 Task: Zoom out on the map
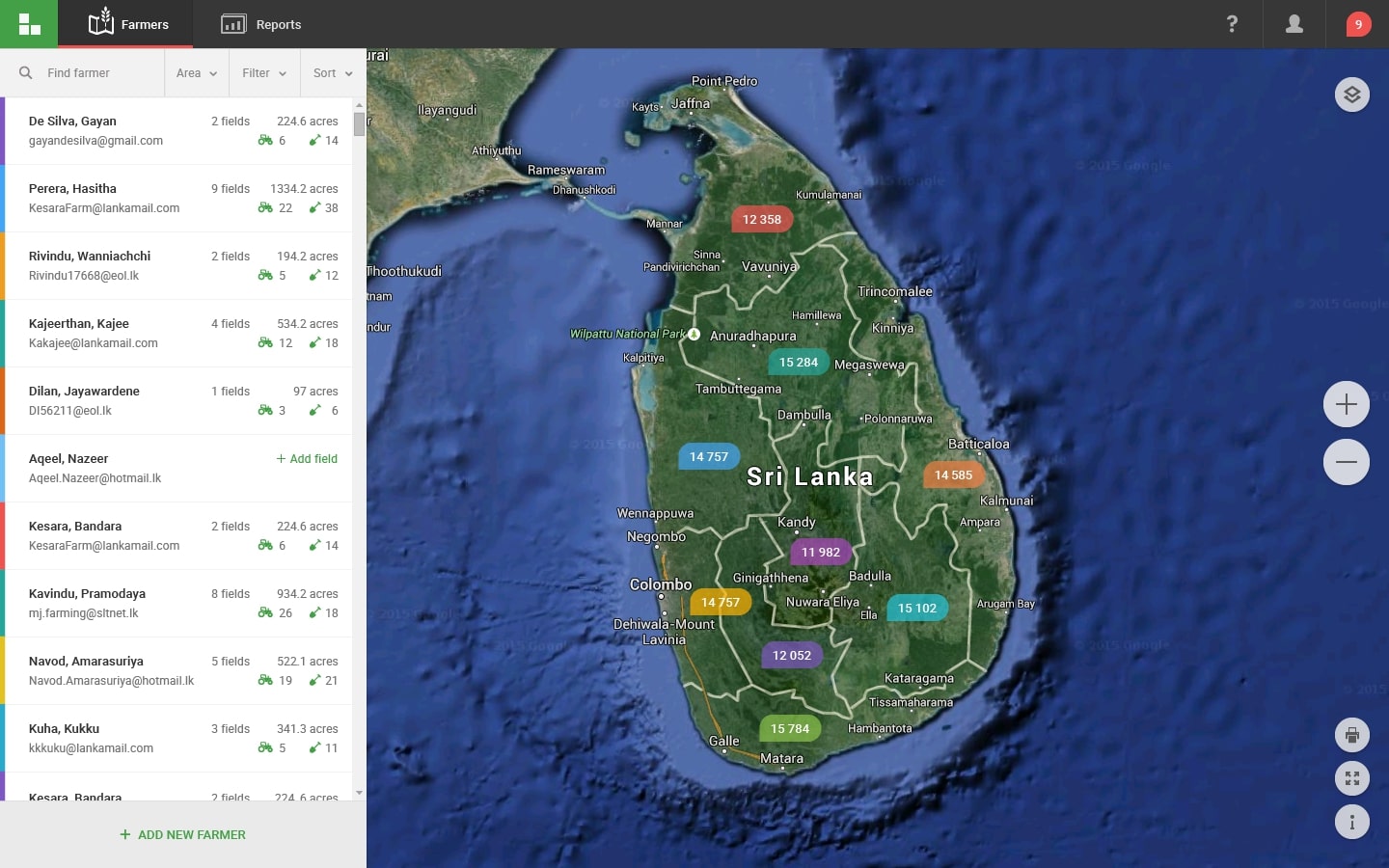(x=1347, y=462)
